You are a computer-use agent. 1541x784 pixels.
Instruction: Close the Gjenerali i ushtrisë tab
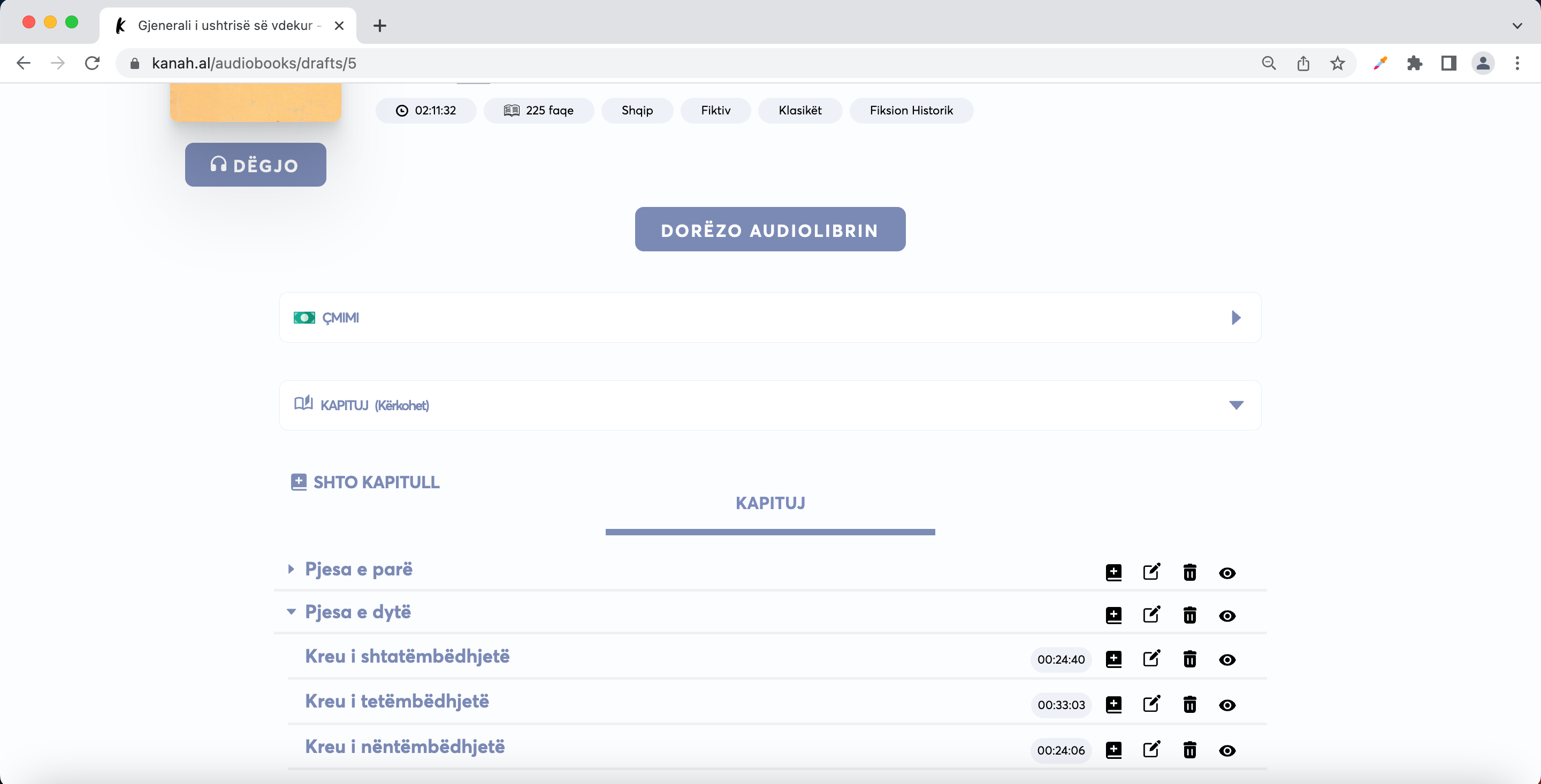click(x=339, y=25)
